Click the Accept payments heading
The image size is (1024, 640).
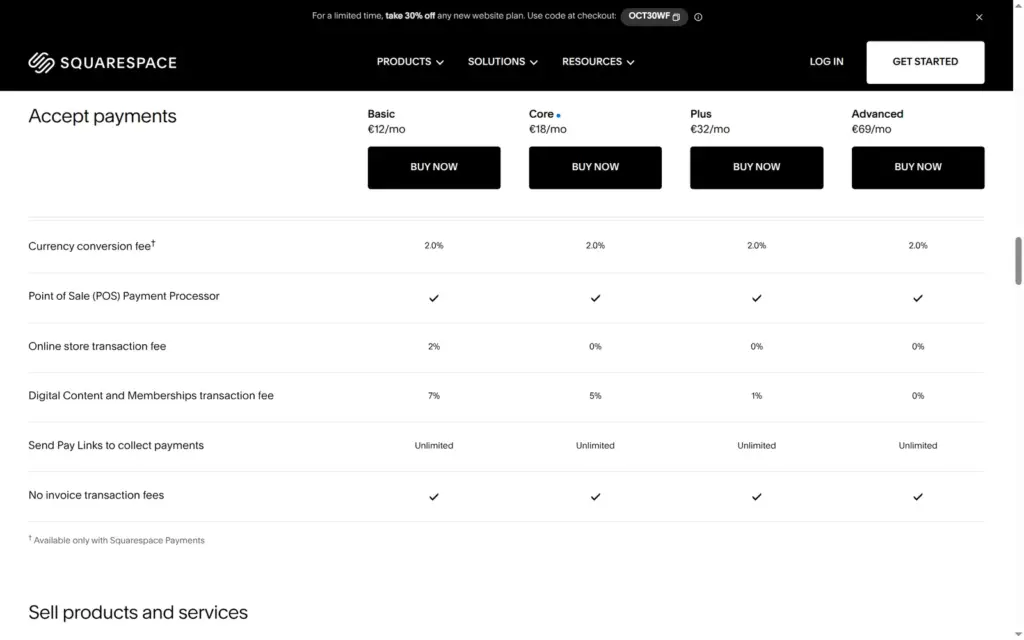[103, 116]
